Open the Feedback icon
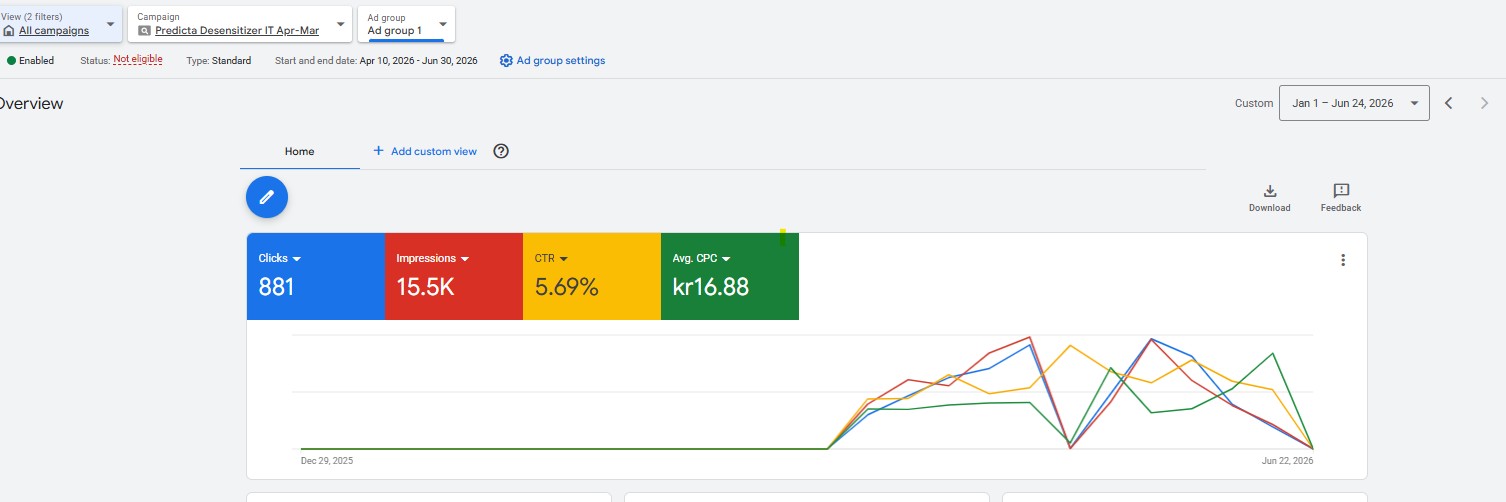This screenshot has height=502, width=1506. point(1341,190)
